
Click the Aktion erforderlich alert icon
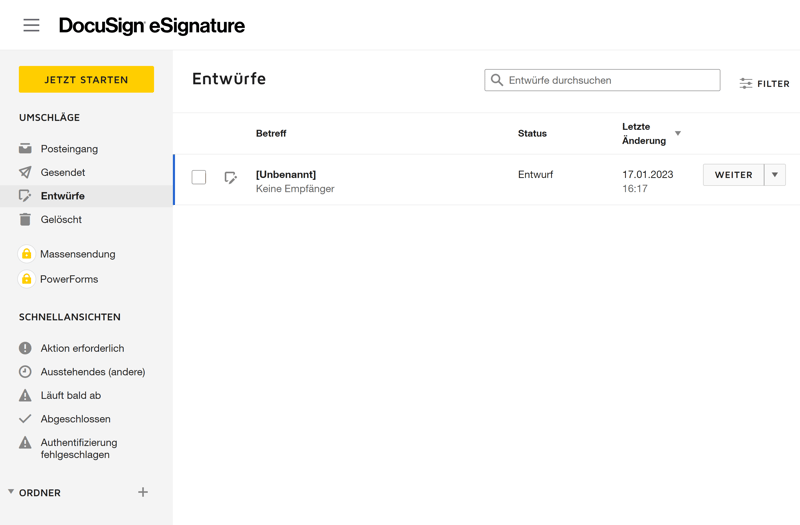coord(25,348)
